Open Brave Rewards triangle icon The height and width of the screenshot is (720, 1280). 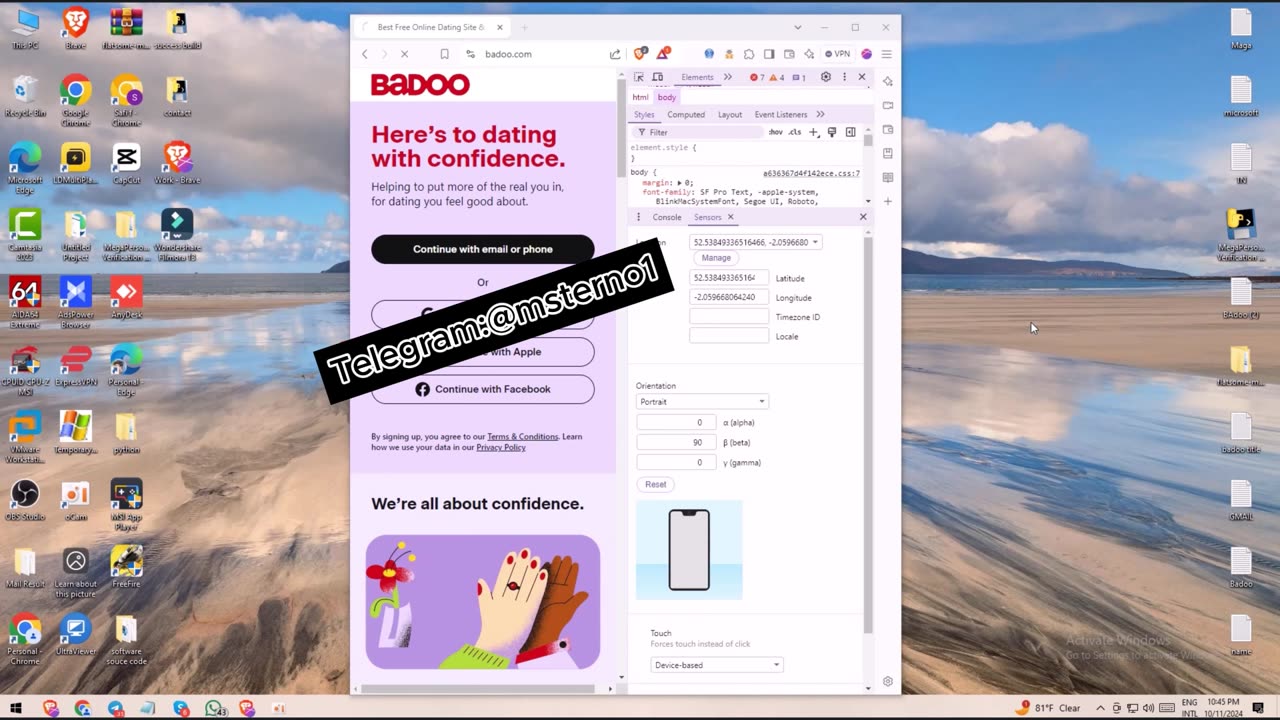pyautogui.click(x=665, y=53)
